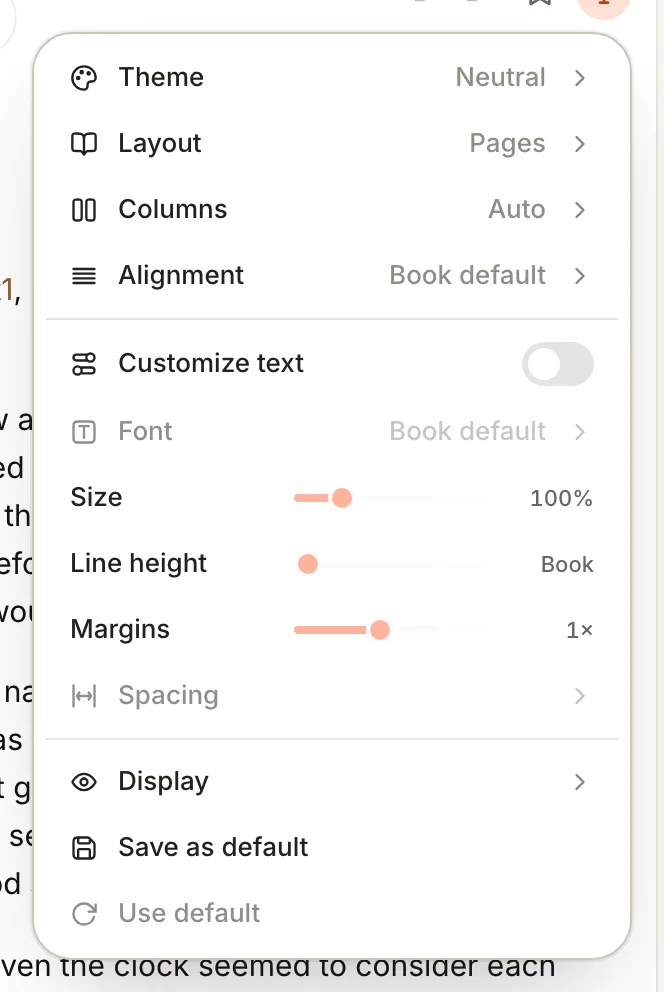Image resolution: width=664 pixels, height=992 pixels.
Task: Open the Layout menu item
Action: coord(332,144)
